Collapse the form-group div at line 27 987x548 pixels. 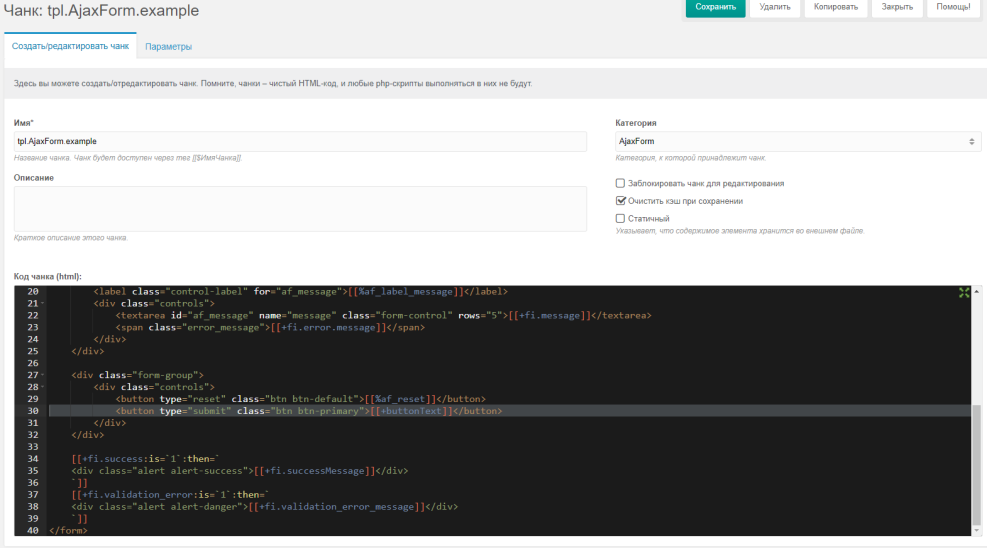(x=42, y=375)
